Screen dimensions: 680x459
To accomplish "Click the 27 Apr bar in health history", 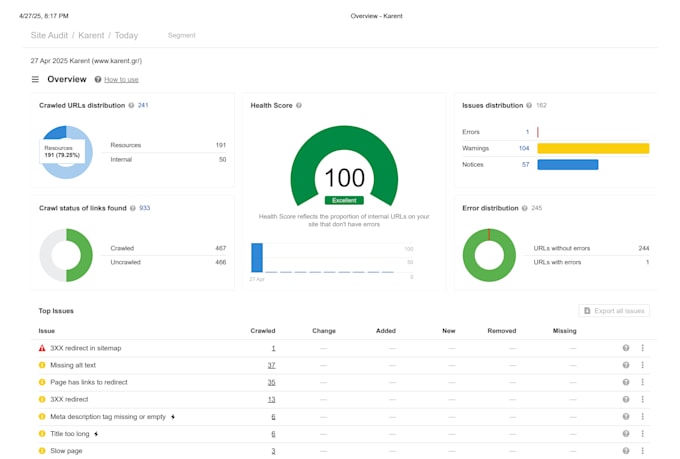I will pos(257,258).
